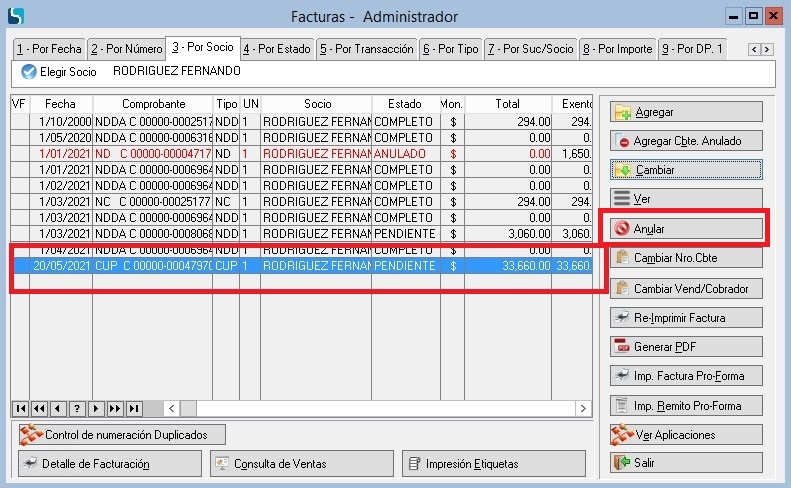Select the ANULADO invoice row dated 1/01/2021

pos(300,154)
